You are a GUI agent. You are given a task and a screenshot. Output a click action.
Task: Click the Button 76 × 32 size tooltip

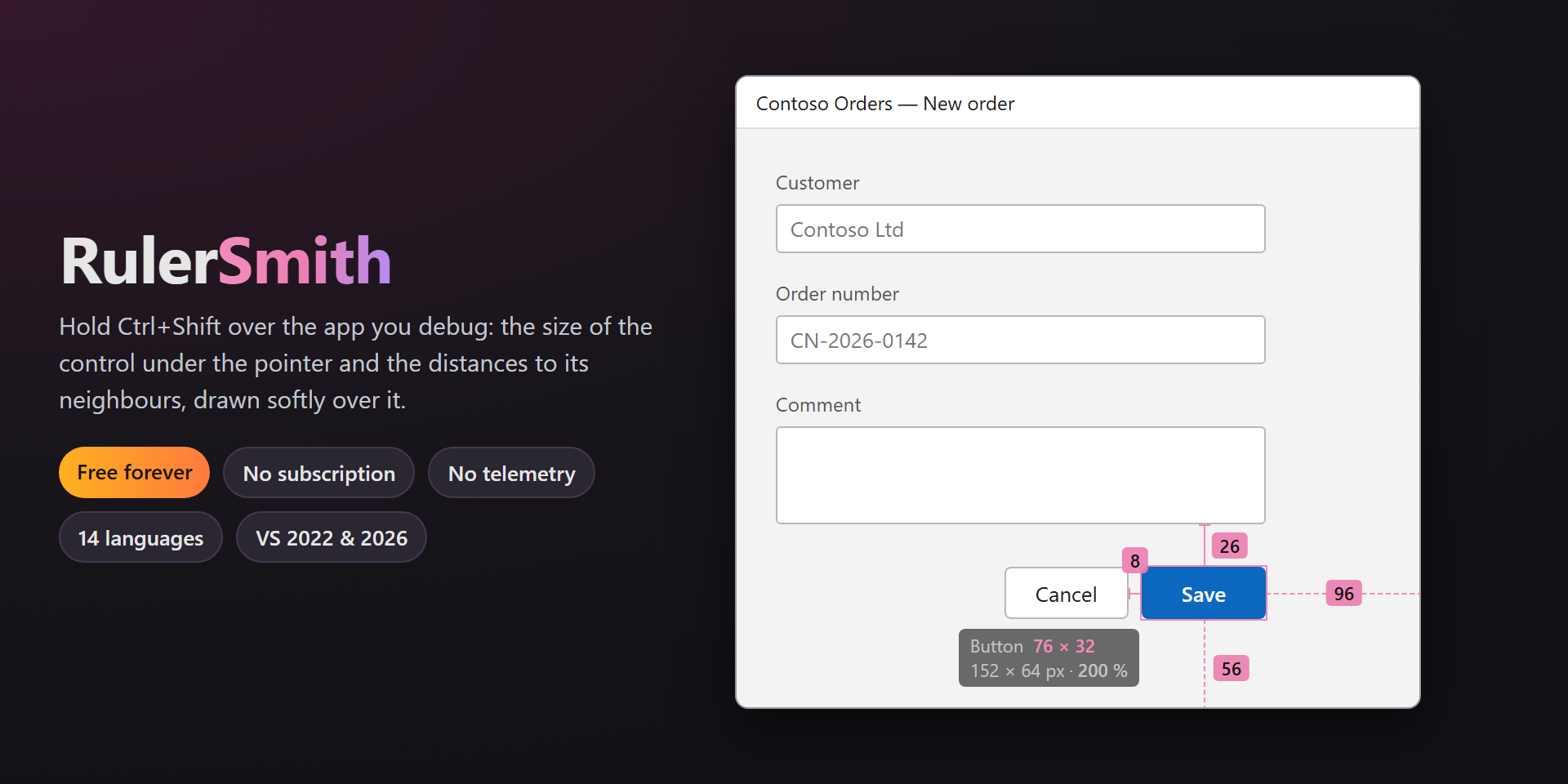(x=1049, y=658)
